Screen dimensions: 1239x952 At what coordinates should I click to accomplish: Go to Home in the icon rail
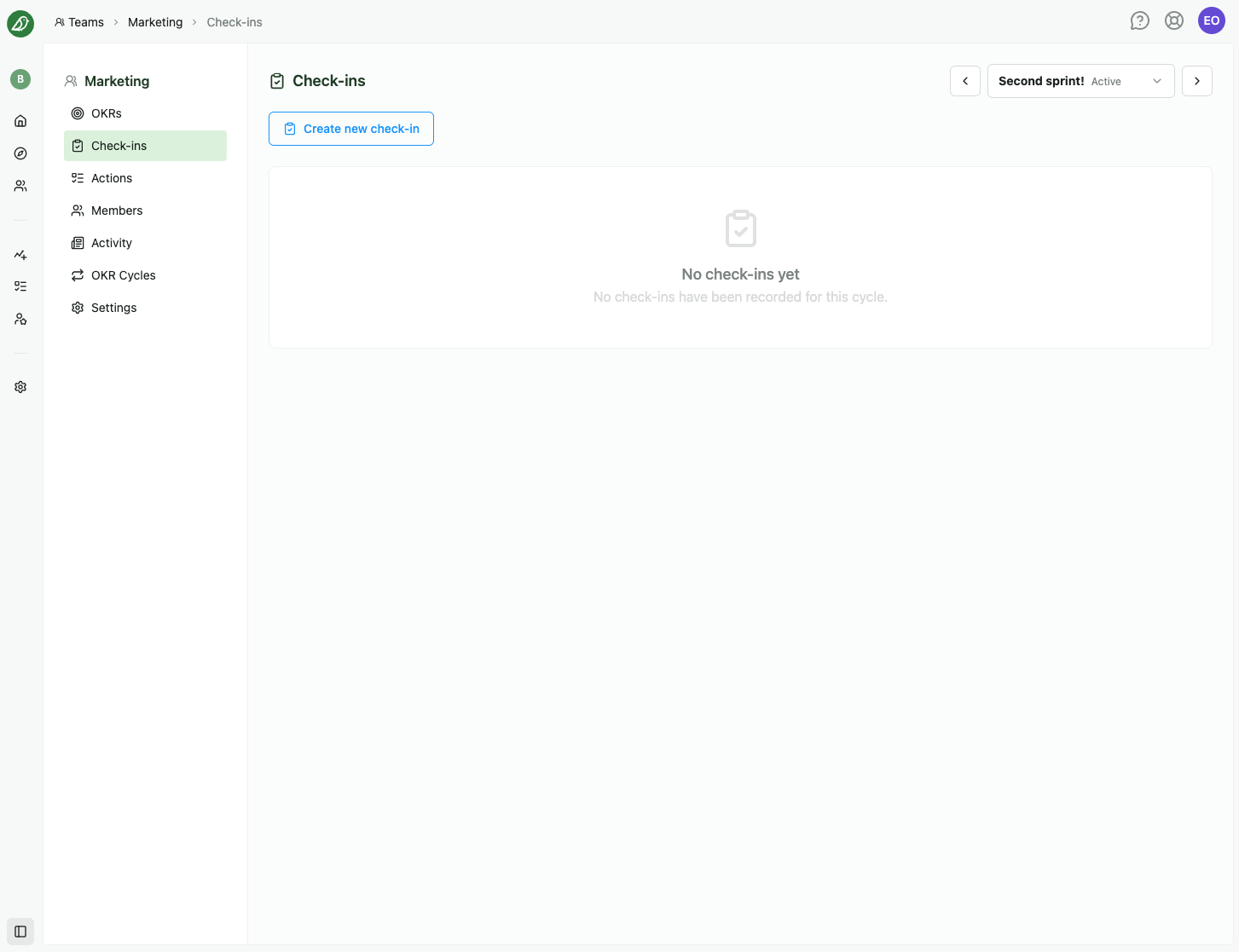[x=20, y=121]
